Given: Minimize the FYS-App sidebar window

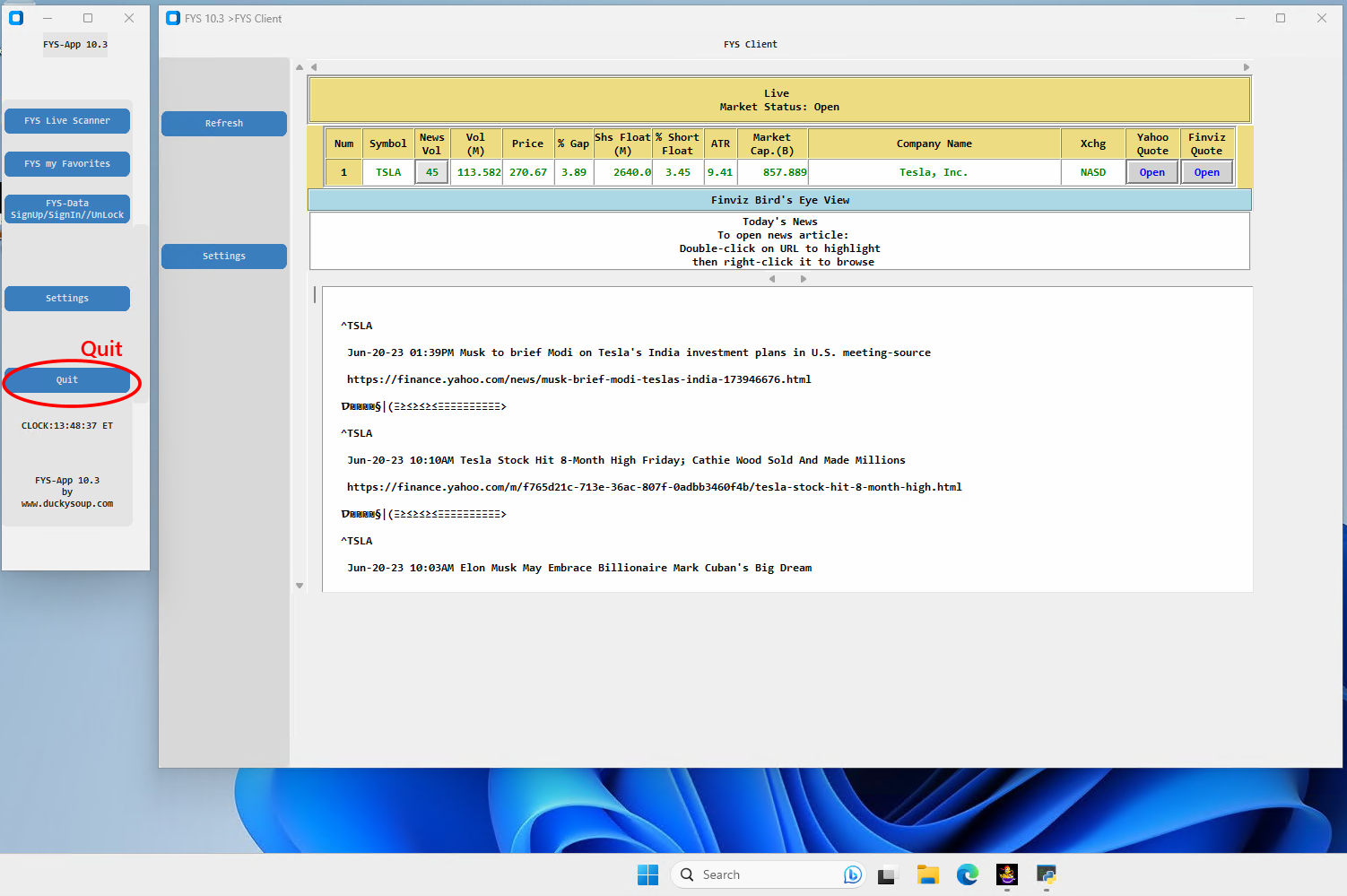Looking at the screenshot, I should [x=48, y=18].
